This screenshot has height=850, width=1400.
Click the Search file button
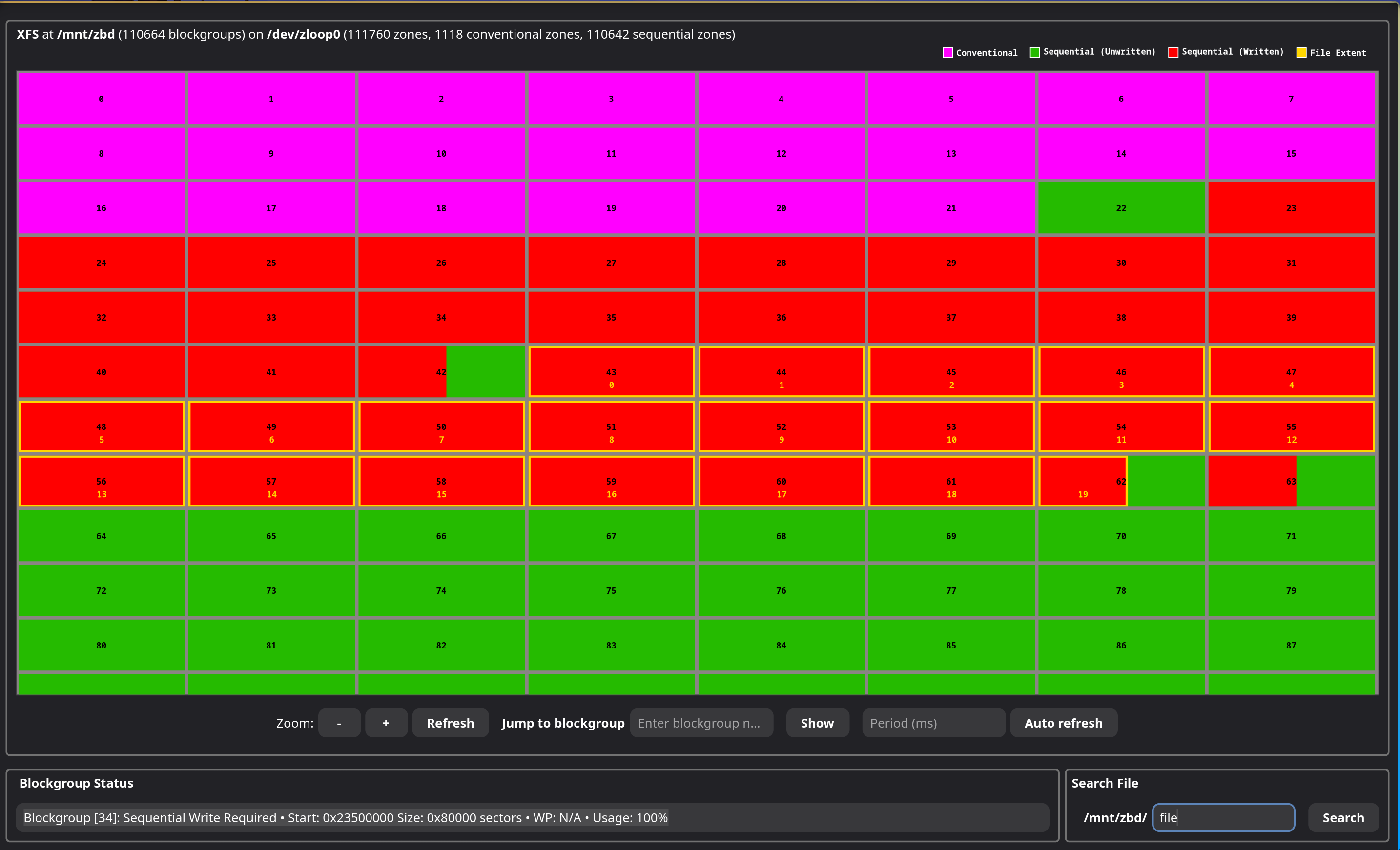[1342, 818]
